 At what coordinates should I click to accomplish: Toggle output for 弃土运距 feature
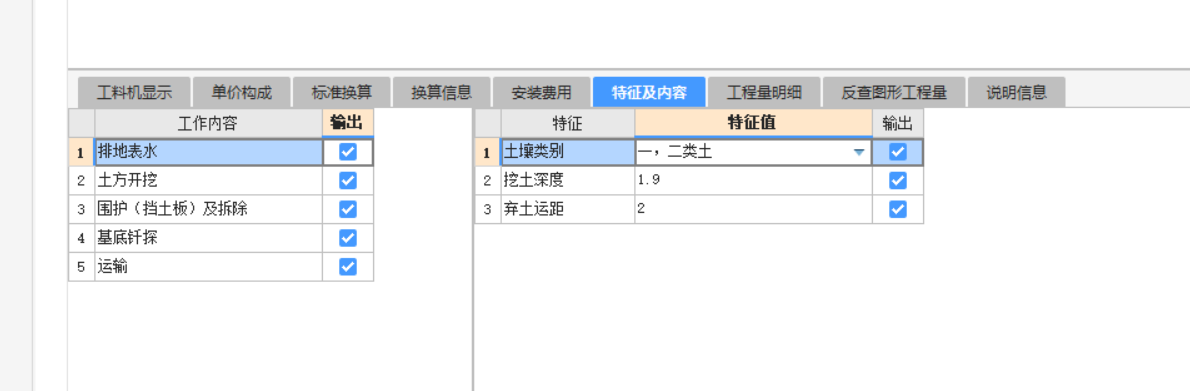898,210
